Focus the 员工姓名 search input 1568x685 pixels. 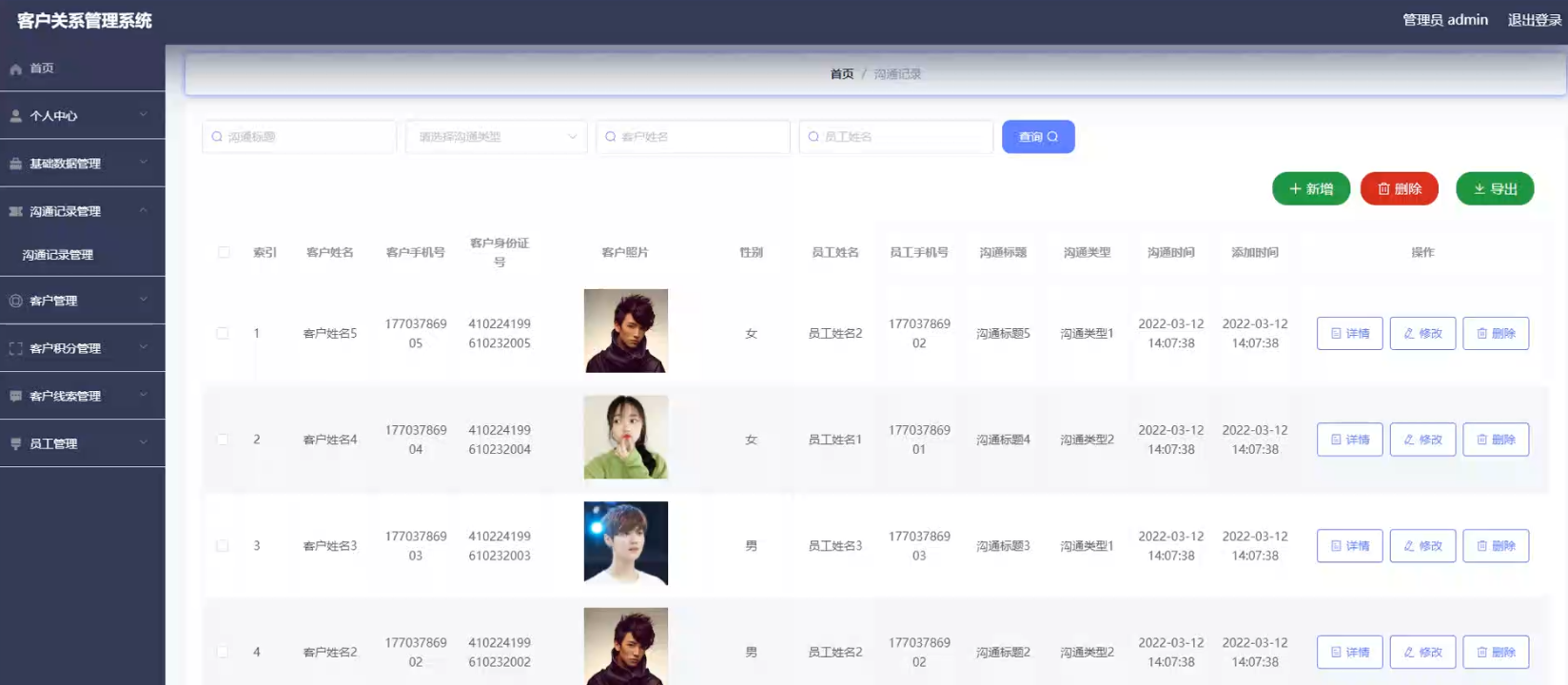pos(896,137)
